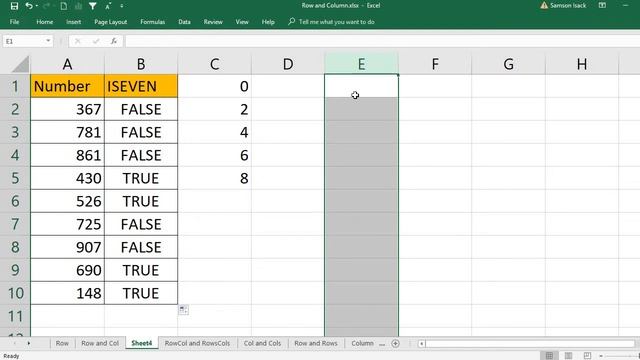Click the ISEVEN header cell
The image size is (640, 360).
pyautogui.click(x=141, y=86)
